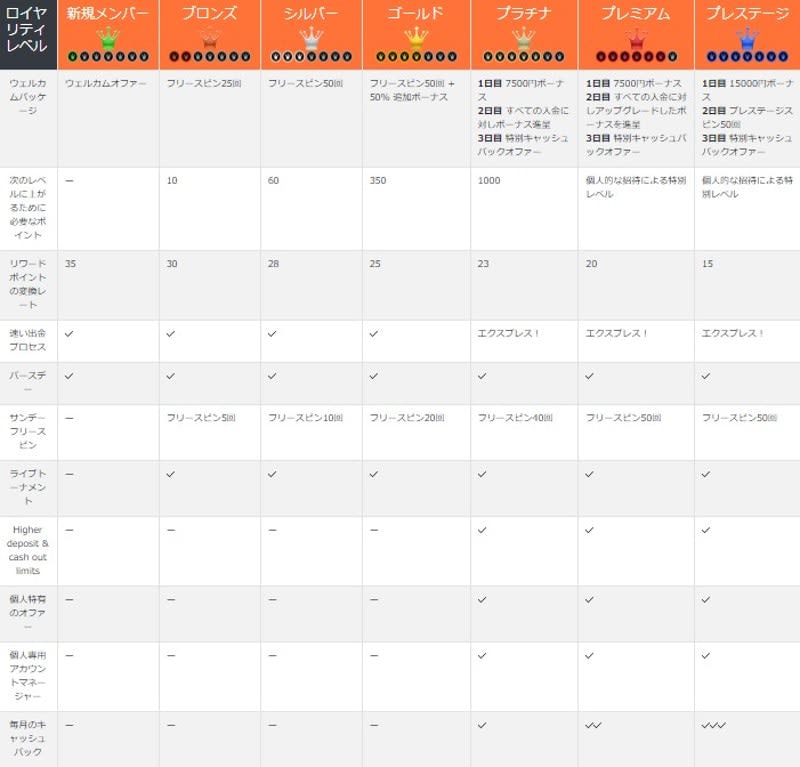The height and width of the screenshot is (767, 800).
Task: Click the required points value 1000
Action: point(489,181)
